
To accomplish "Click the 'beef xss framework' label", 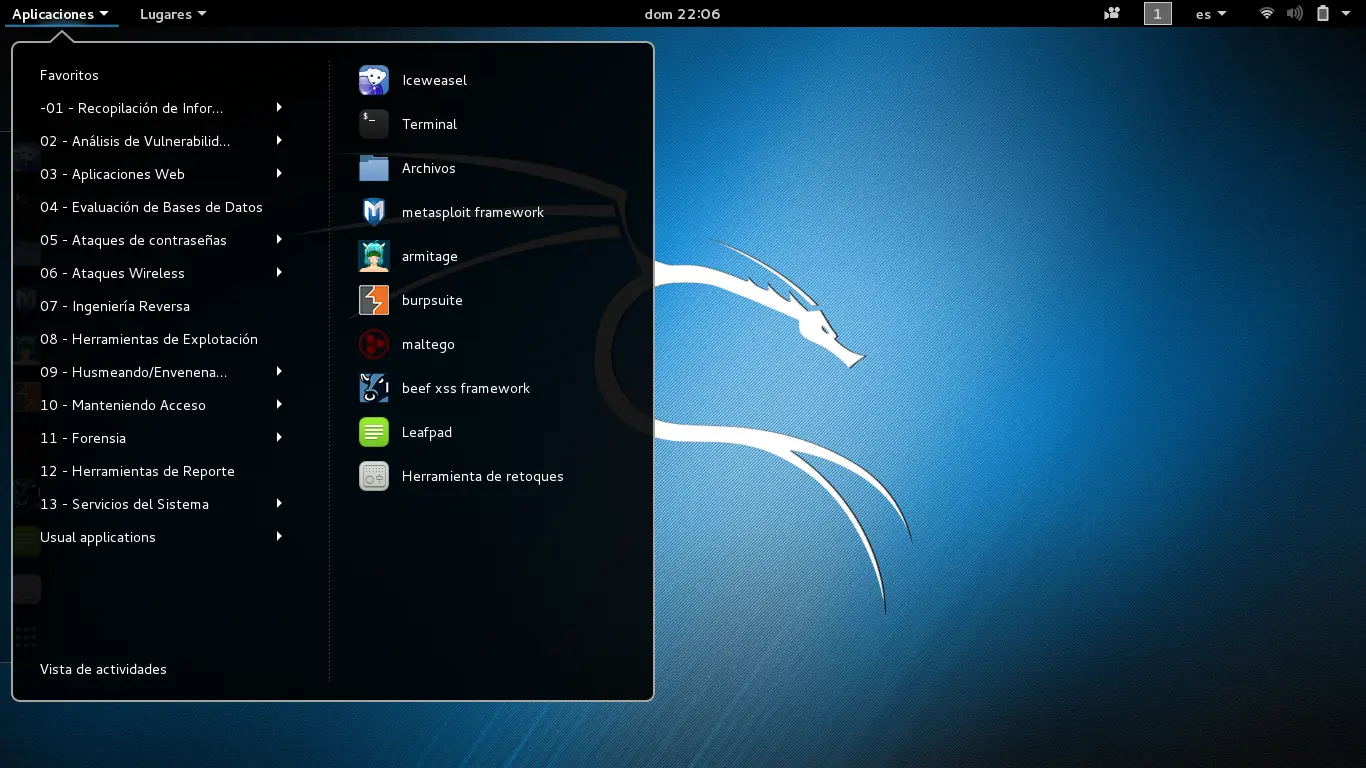I will 466,388.
